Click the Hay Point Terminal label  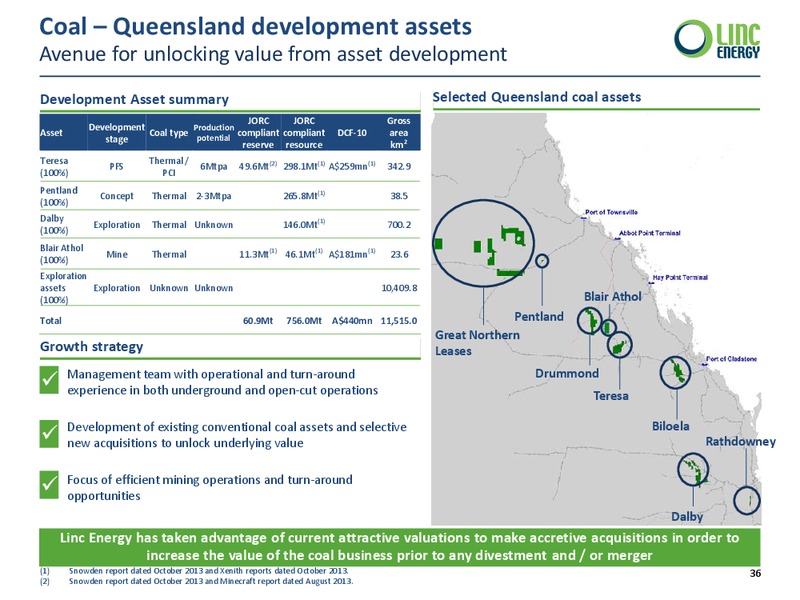point(680,278)
